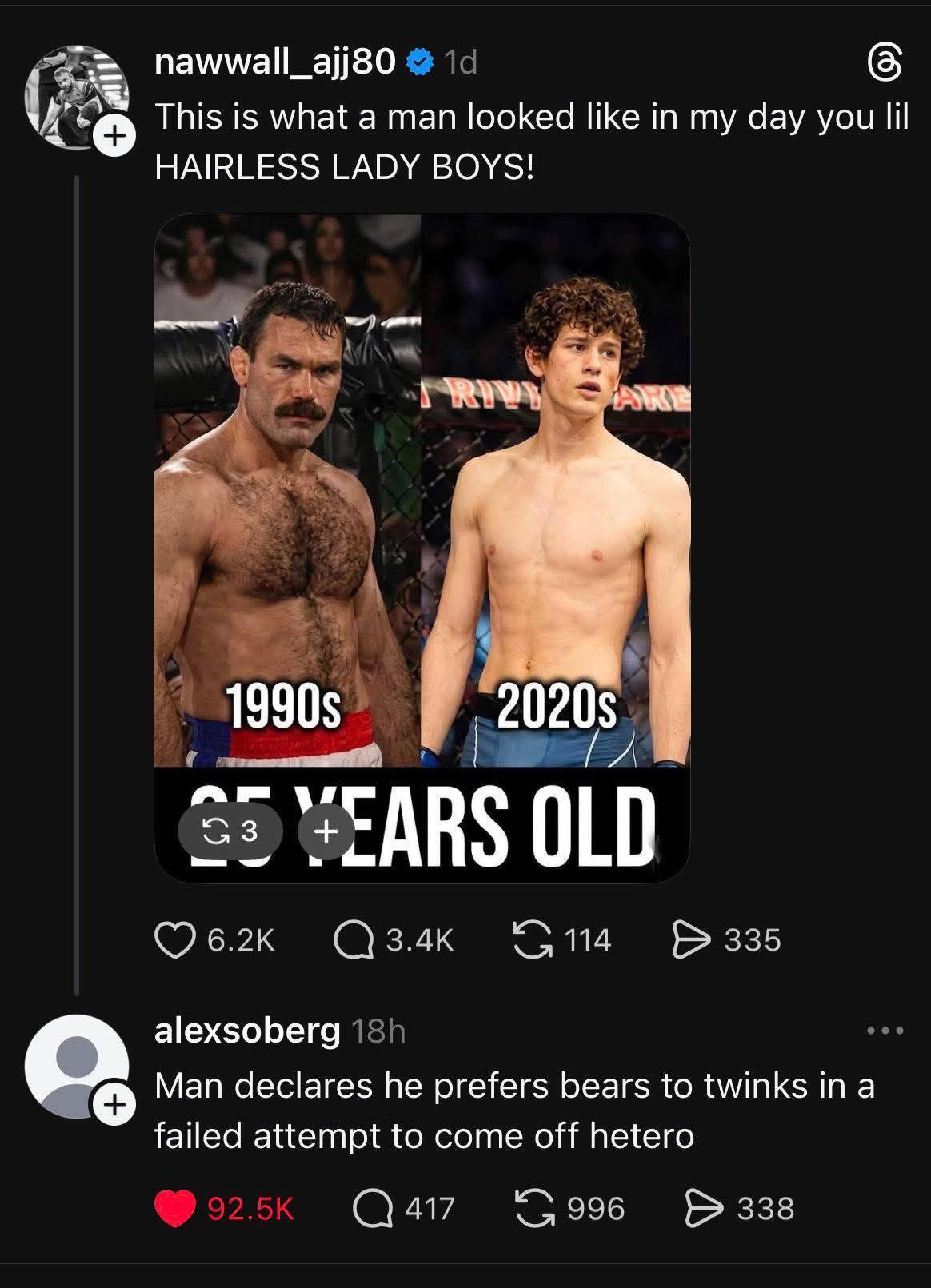Open comments on nawwall_ajj80's post

[354, 940]
